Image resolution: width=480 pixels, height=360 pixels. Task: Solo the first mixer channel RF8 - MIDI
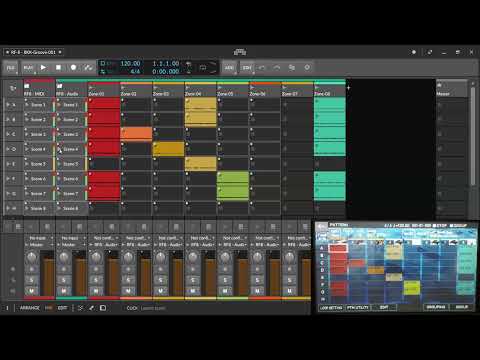(x=31, y=280)
